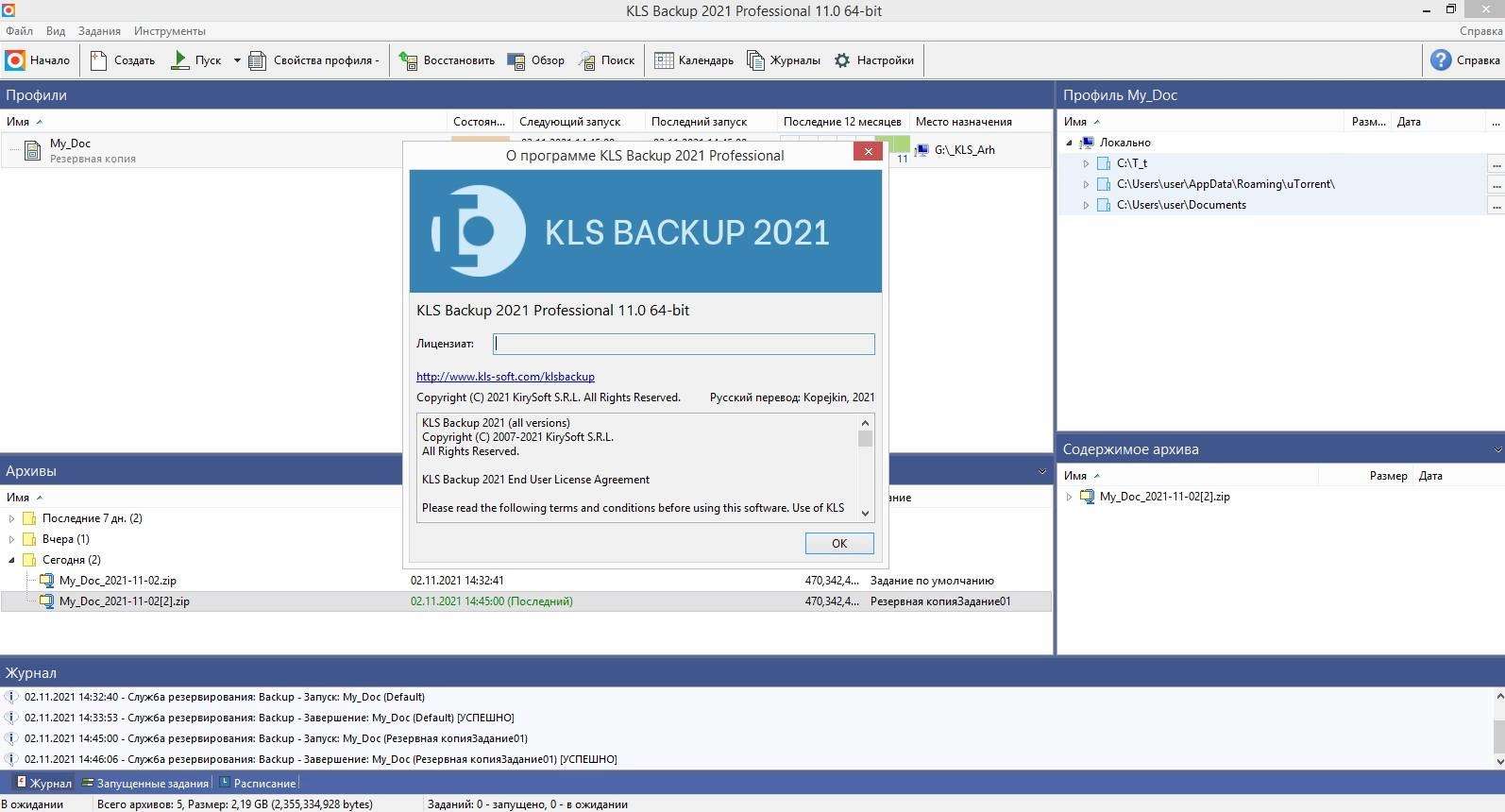Image resolution: width=1505 pixels, height=812 pixels.
Task: Open Свойства профиля in the toolbar
Action: click(314, 60)
